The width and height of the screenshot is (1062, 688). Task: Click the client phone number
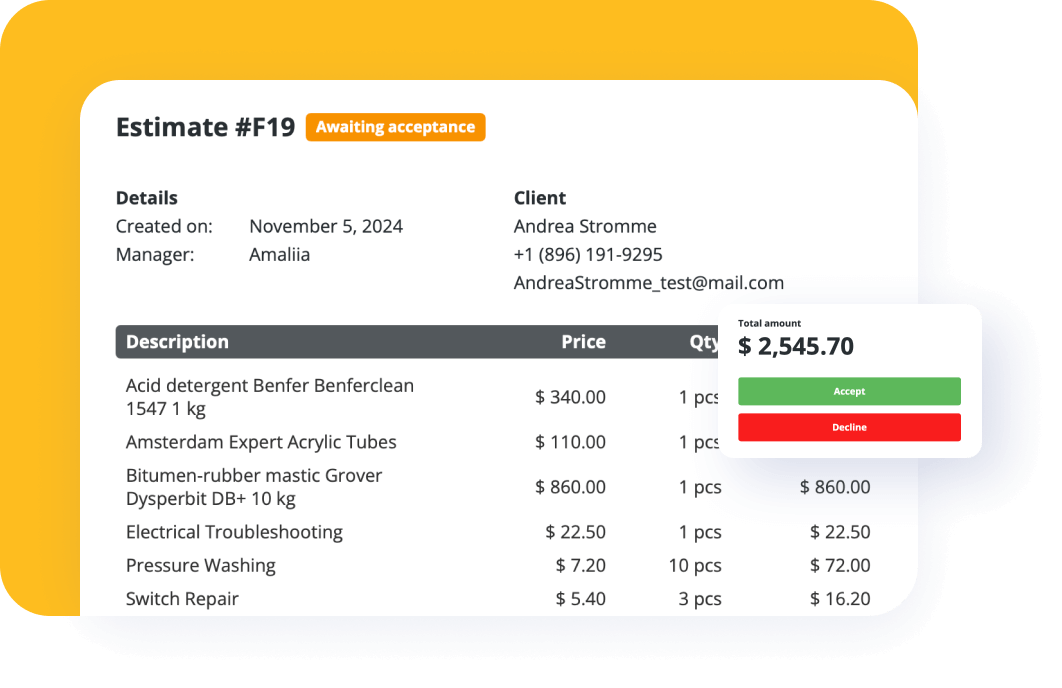[588, 254]
